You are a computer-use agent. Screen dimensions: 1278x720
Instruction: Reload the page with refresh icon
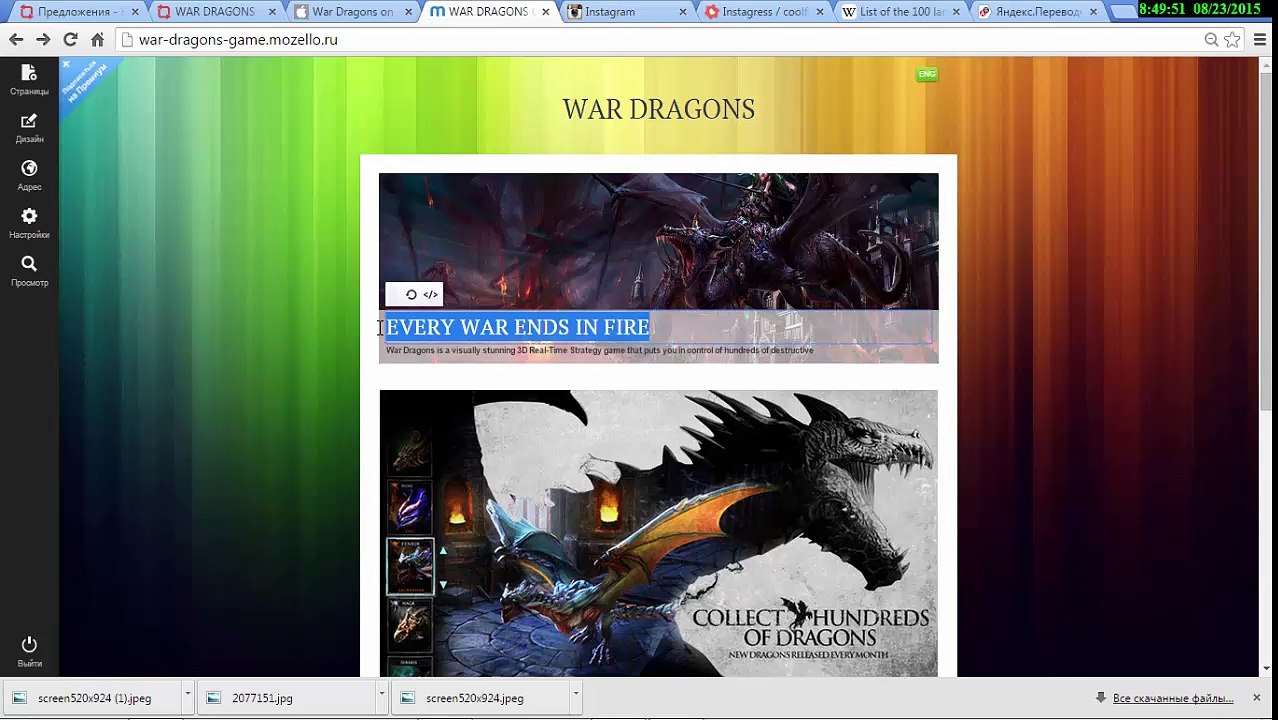point(70,40)
